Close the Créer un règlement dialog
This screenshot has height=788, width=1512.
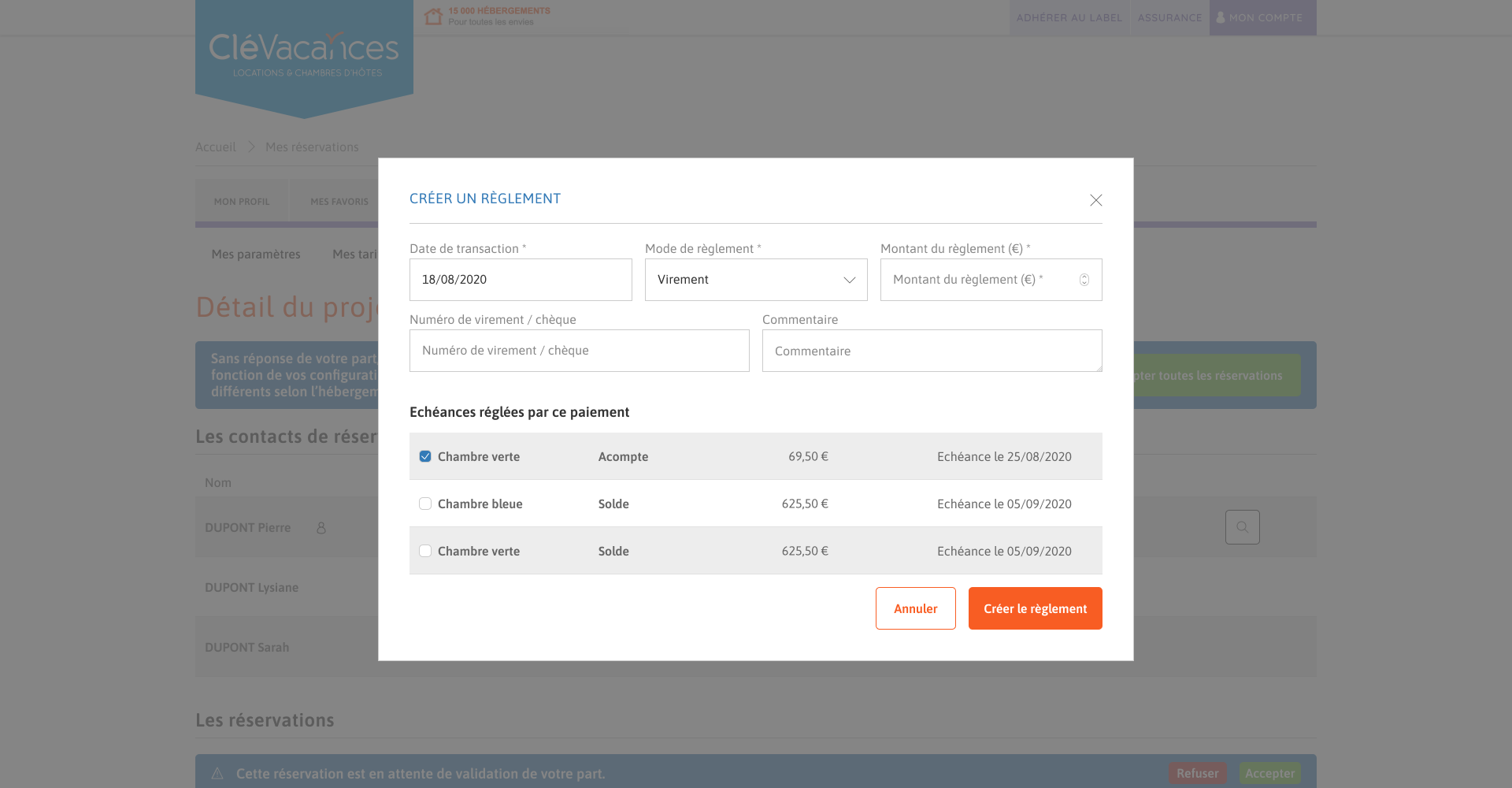(x=1095, y=200)
